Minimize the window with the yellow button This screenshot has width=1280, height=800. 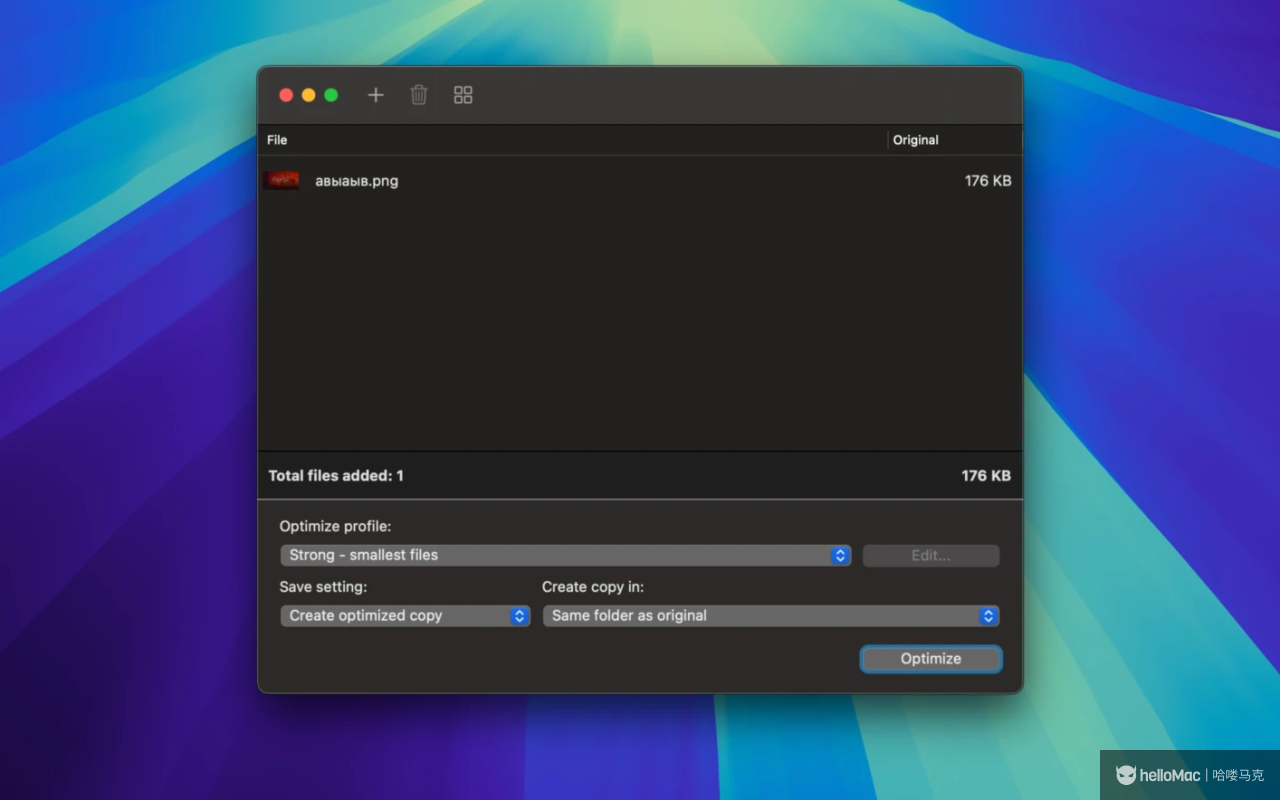(x=308, y=95)
